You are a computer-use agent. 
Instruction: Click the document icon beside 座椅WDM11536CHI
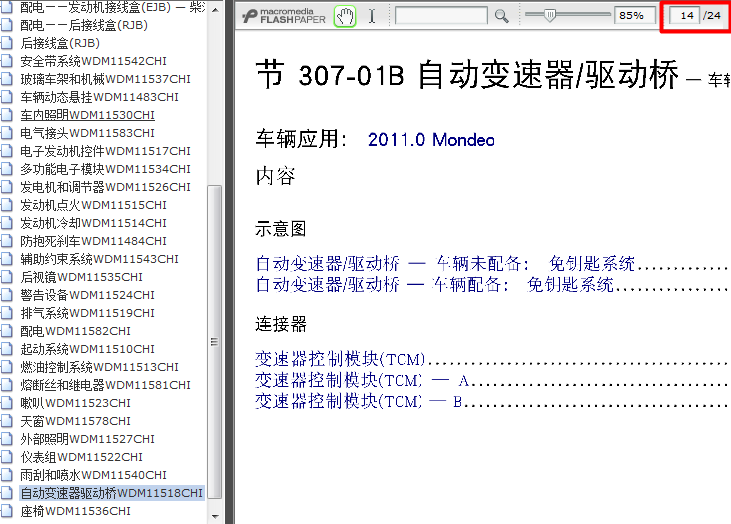click(x=10, y=511)
